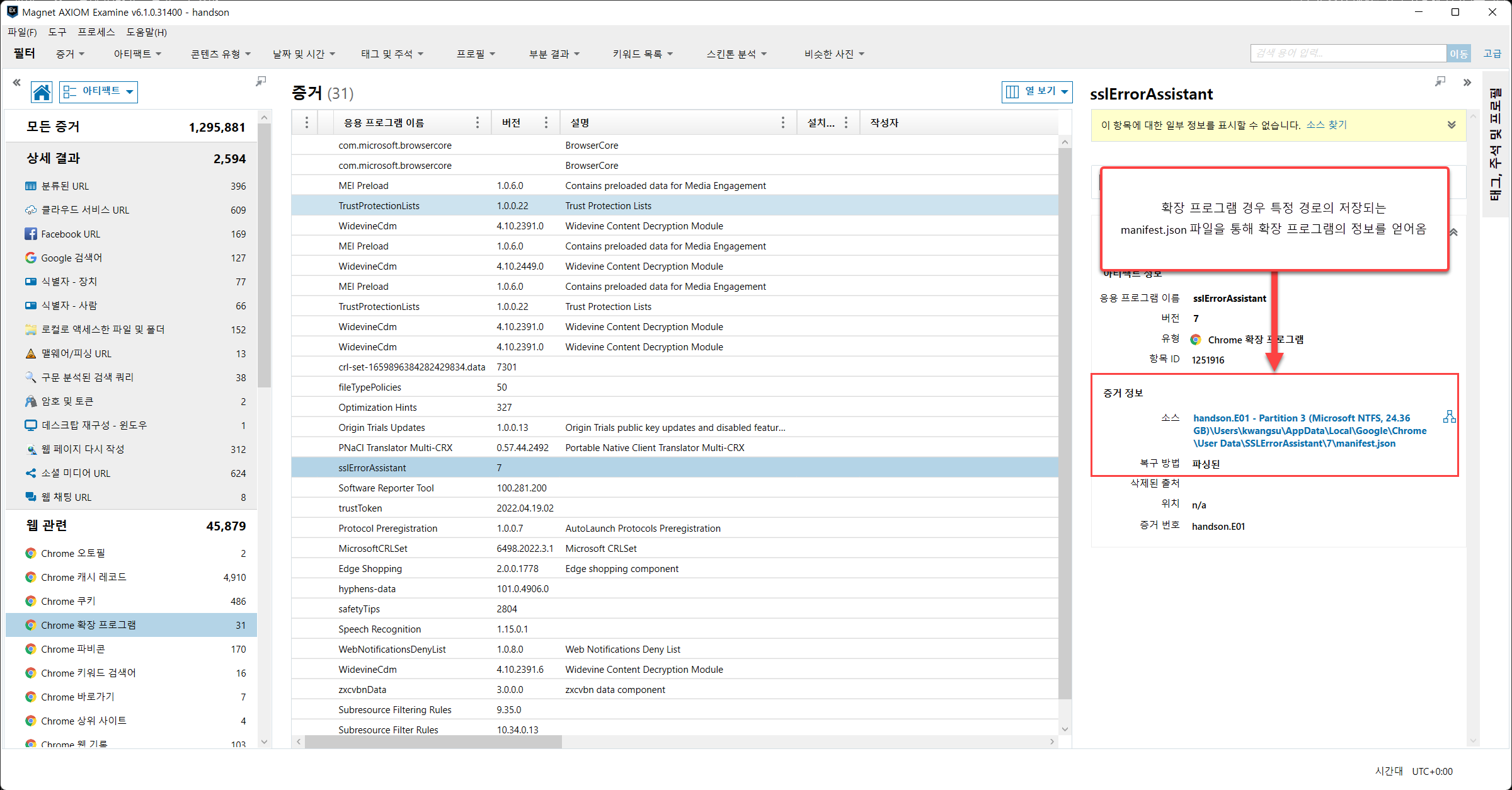Image resolution: width=1512 pixels, height=790 pixels.
Task: Open the 아티팩트 filter dropdown in filter bar
Action: tap(137, 54)
